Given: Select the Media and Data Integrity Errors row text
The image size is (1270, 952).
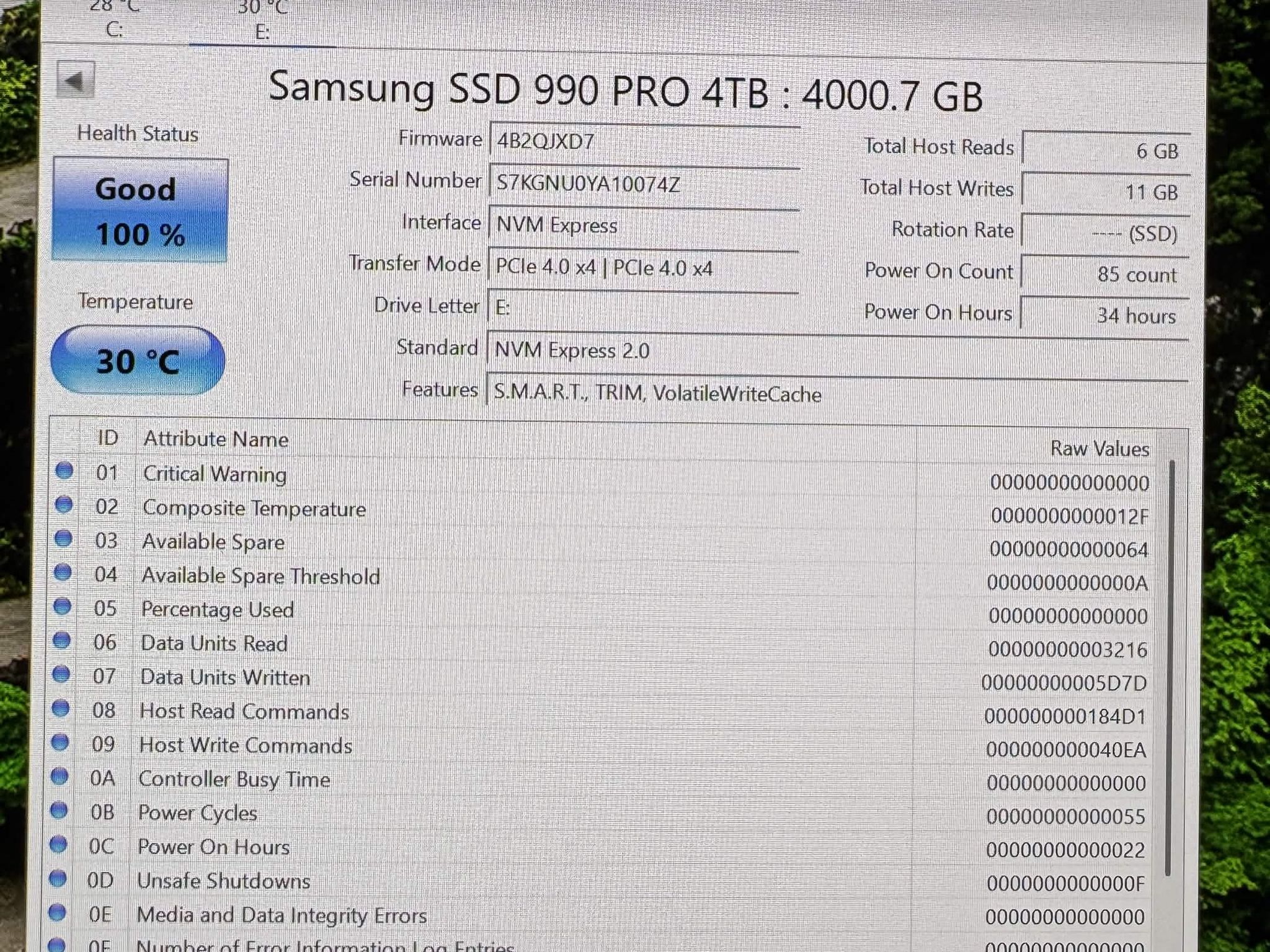Looking at the screenshot, I should point(282,915).
